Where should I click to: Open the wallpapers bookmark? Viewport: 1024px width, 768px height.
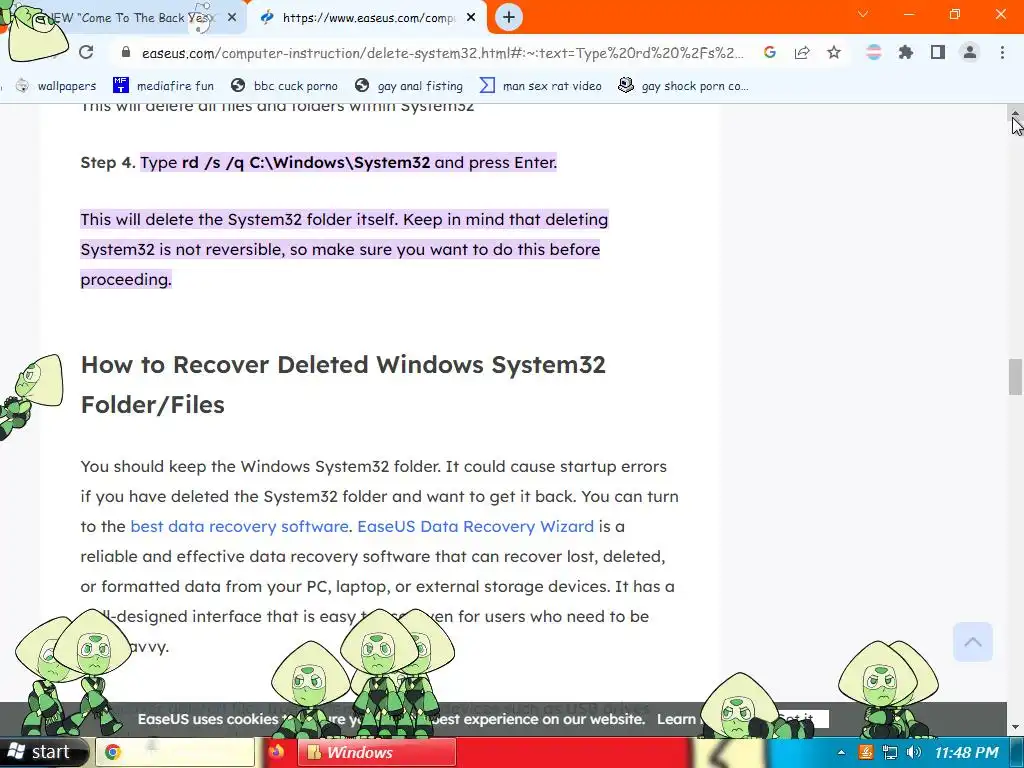(56, 86)
